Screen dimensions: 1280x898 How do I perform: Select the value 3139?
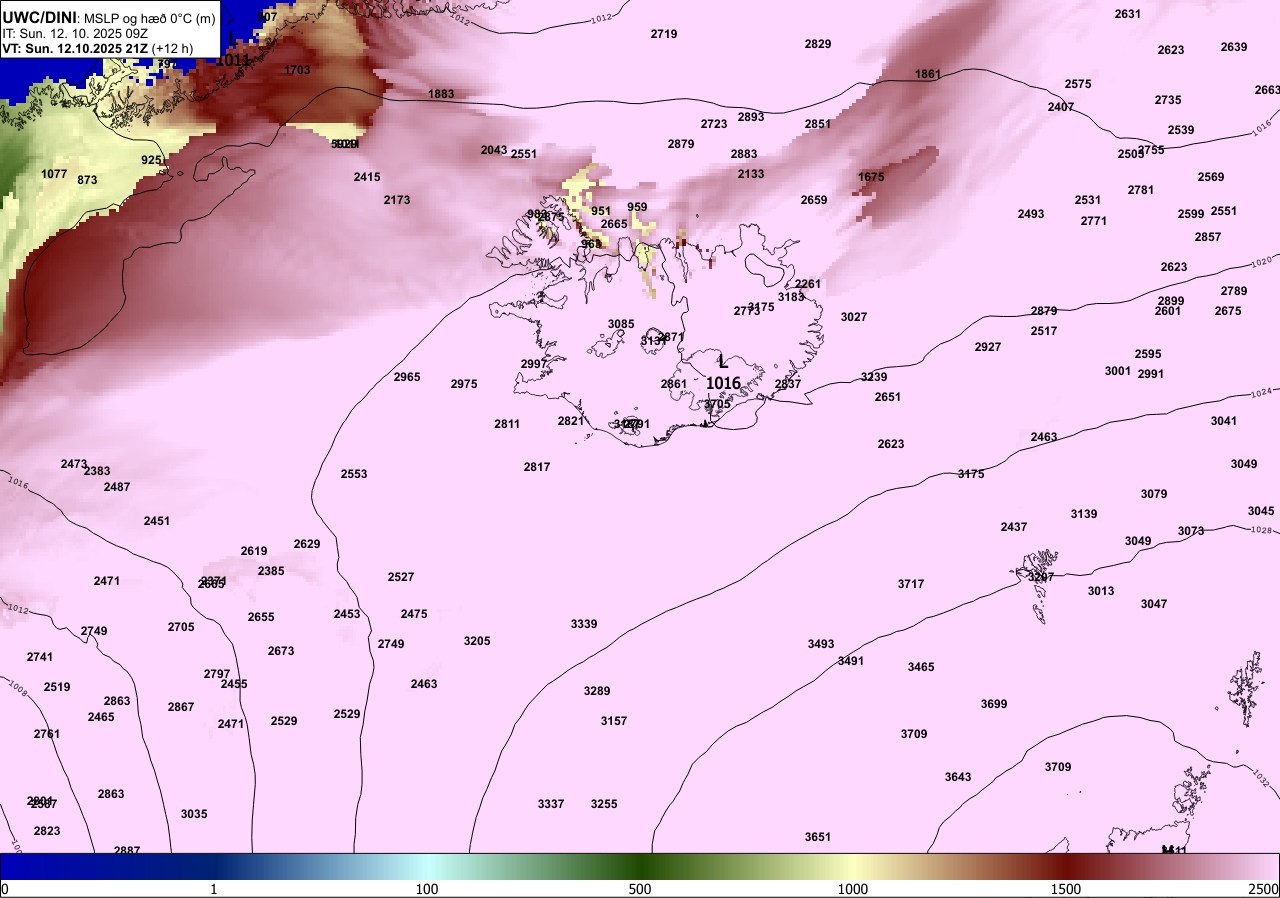coord(1084,514)
